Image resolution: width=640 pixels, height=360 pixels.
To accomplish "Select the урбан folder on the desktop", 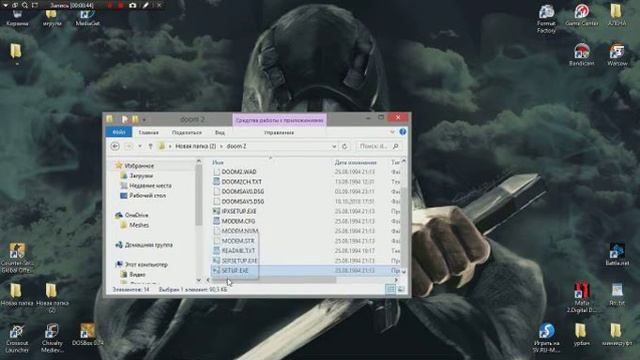I will tap(581, 335).
